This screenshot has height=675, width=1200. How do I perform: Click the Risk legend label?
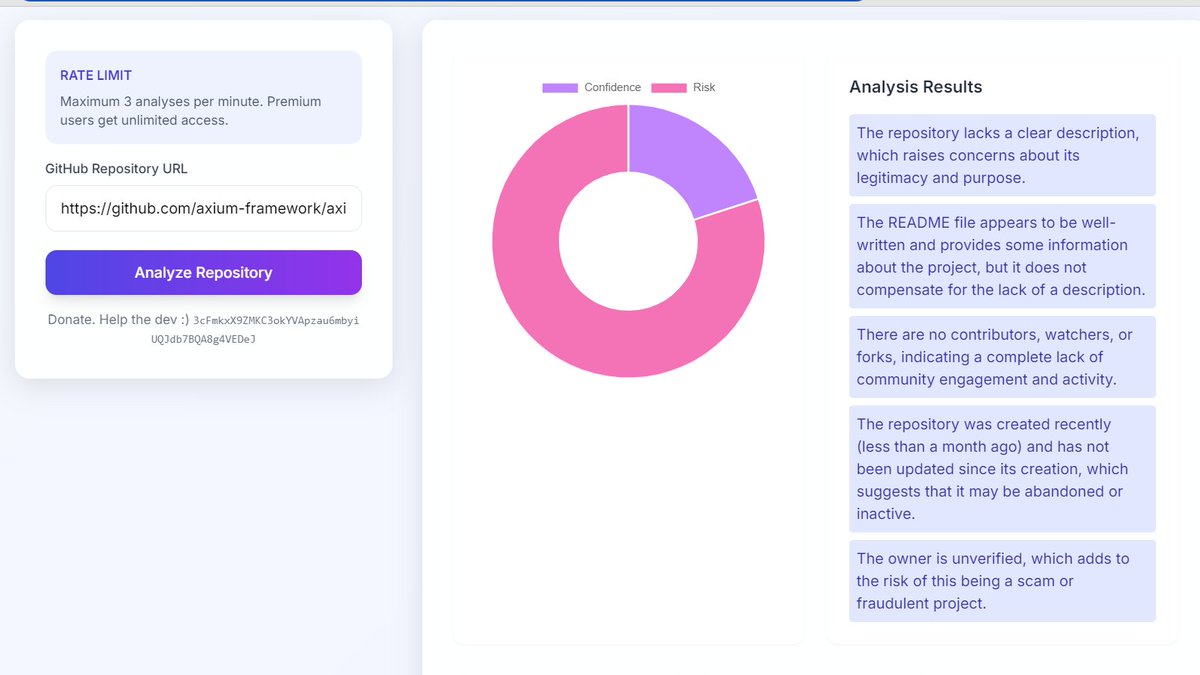pos(704,87)
